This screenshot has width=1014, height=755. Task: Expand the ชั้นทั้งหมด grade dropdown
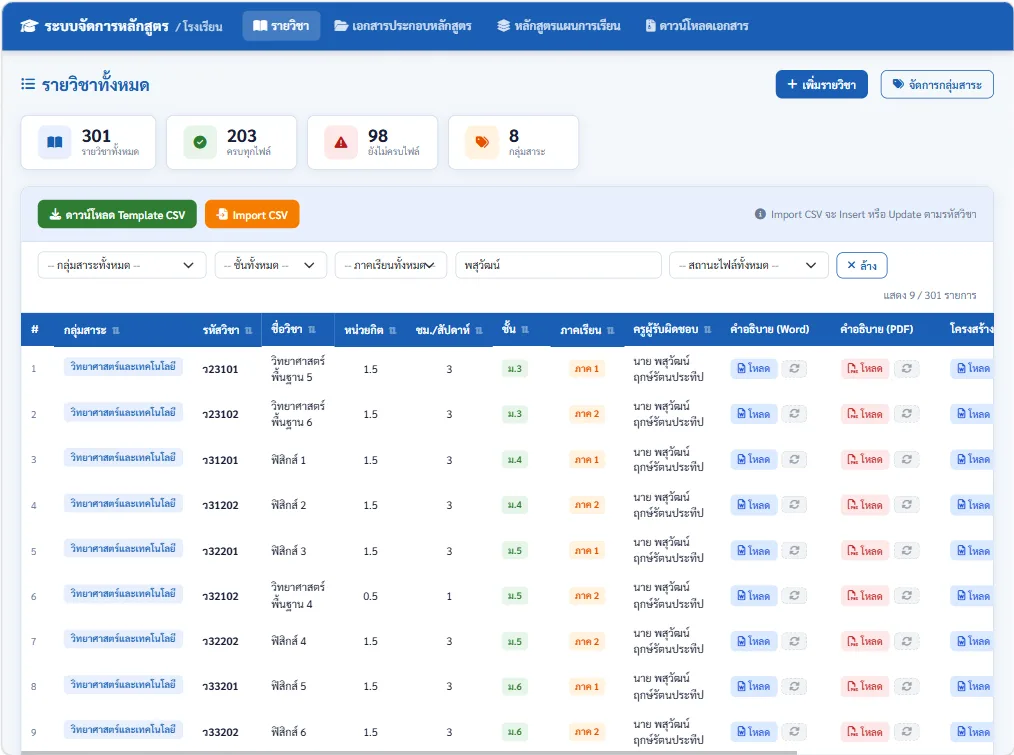click(x=270, y=265)
